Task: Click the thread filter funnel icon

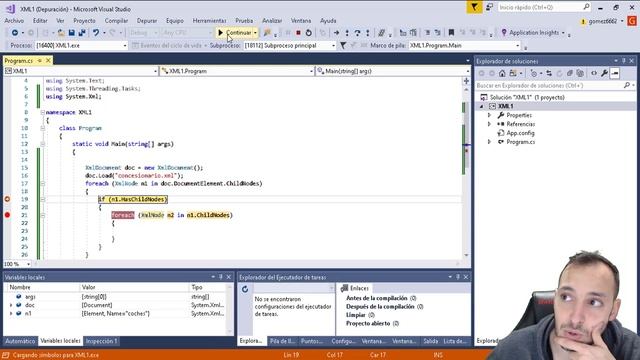Action: click(x=343, y=46)
